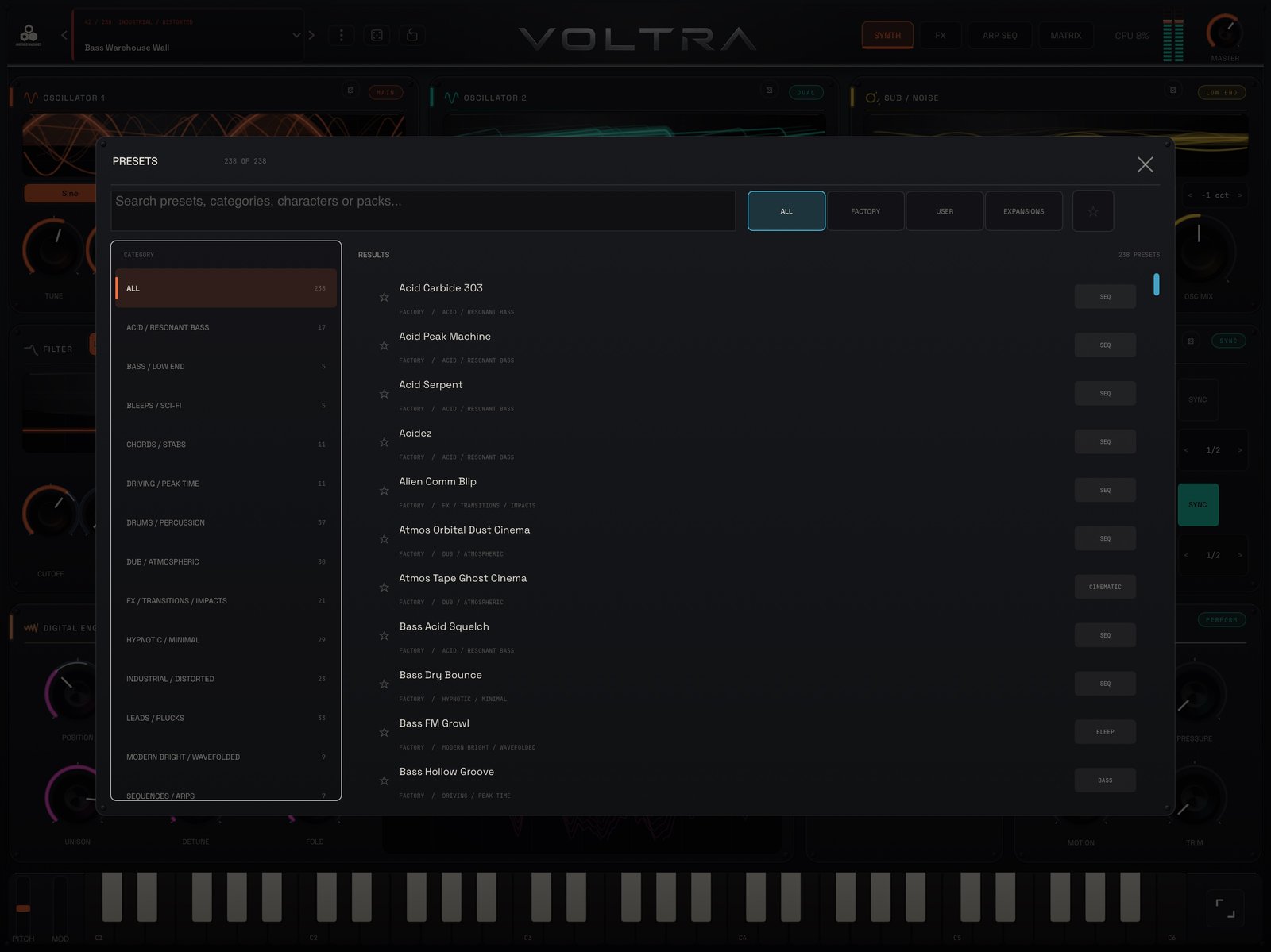Toggle the PERFORM badge
This screenshot has width=1271, height=952.
click(1222, 620)
